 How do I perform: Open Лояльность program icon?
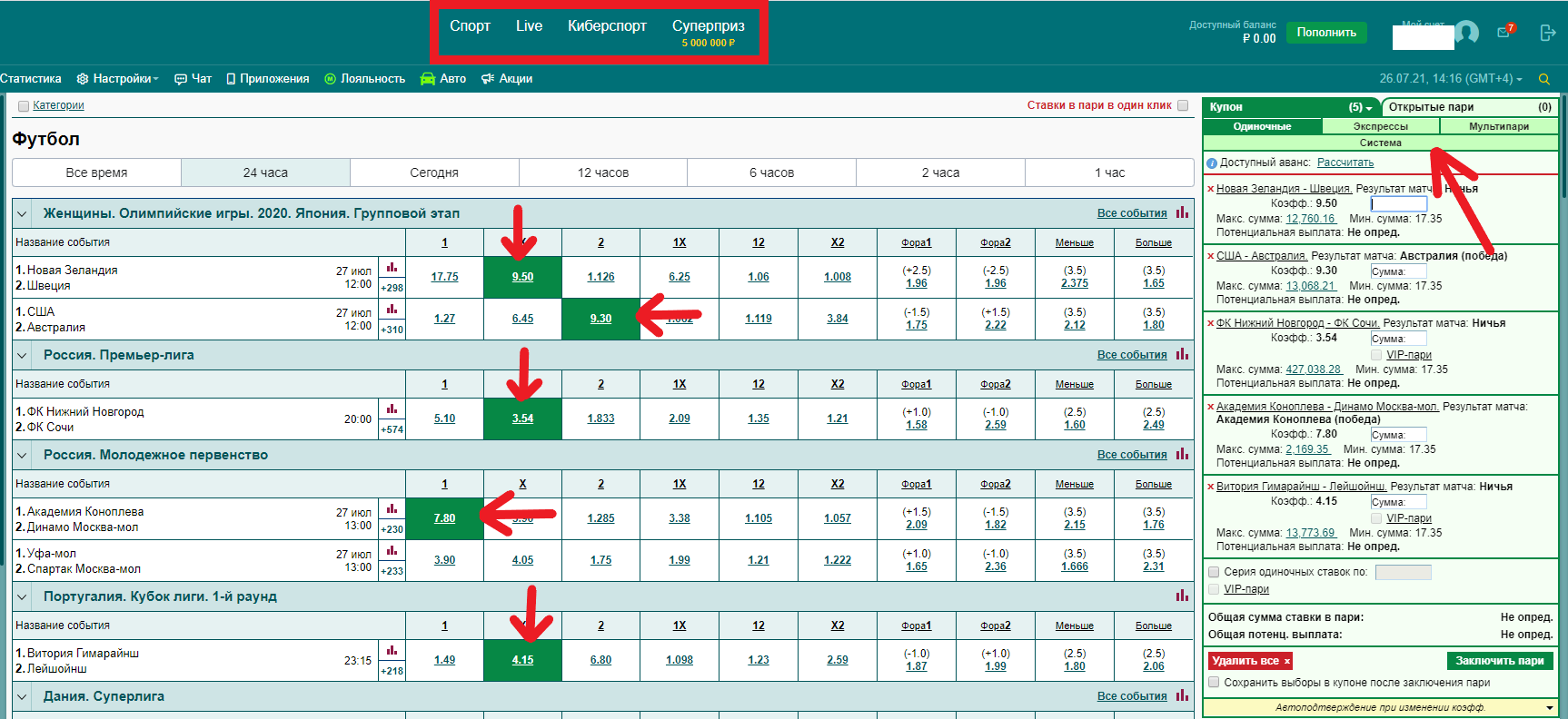tap(330, 79)
